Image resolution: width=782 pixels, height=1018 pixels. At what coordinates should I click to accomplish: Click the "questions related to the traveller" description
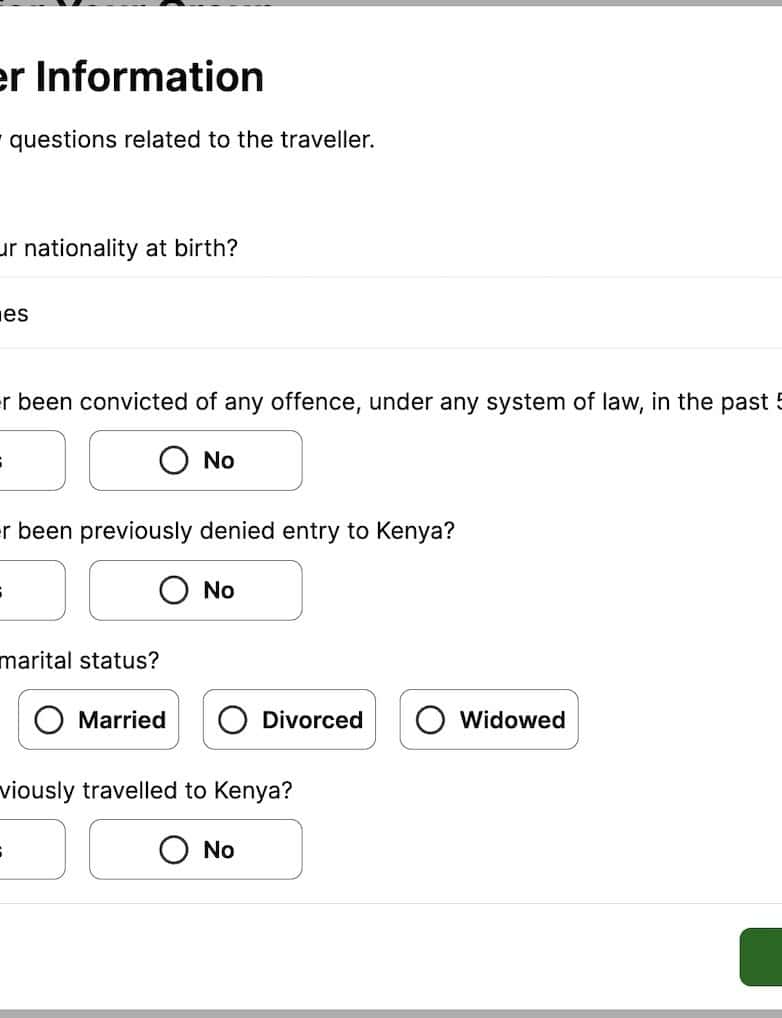point(190,140)
